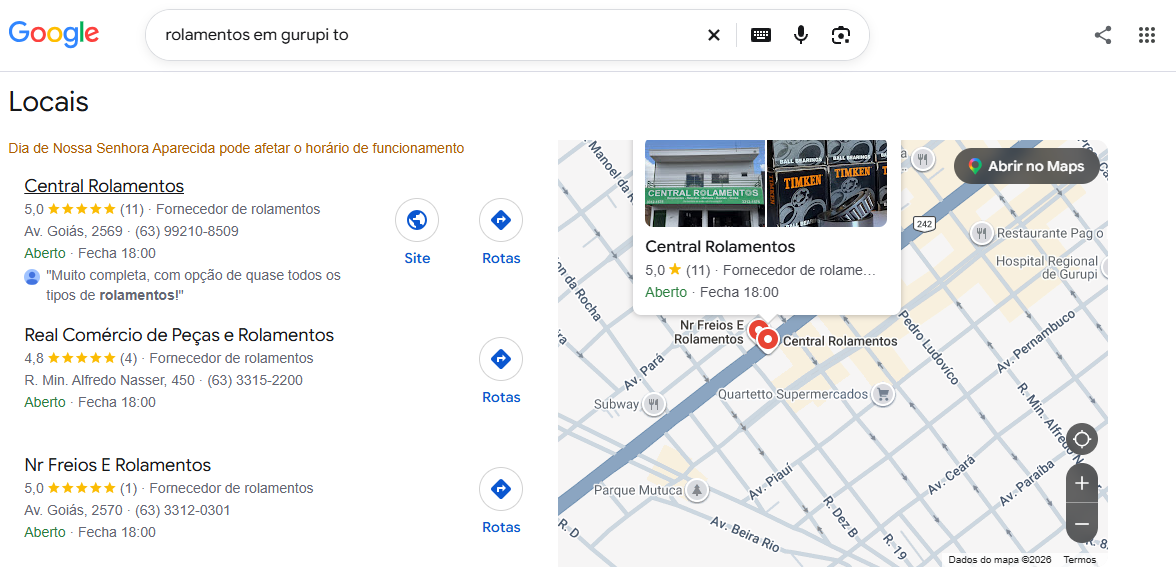1176x584 pixels.
Task: Click the Parque Mutuca tree marker
Action: pyautogui.click(x=698, y=490)
